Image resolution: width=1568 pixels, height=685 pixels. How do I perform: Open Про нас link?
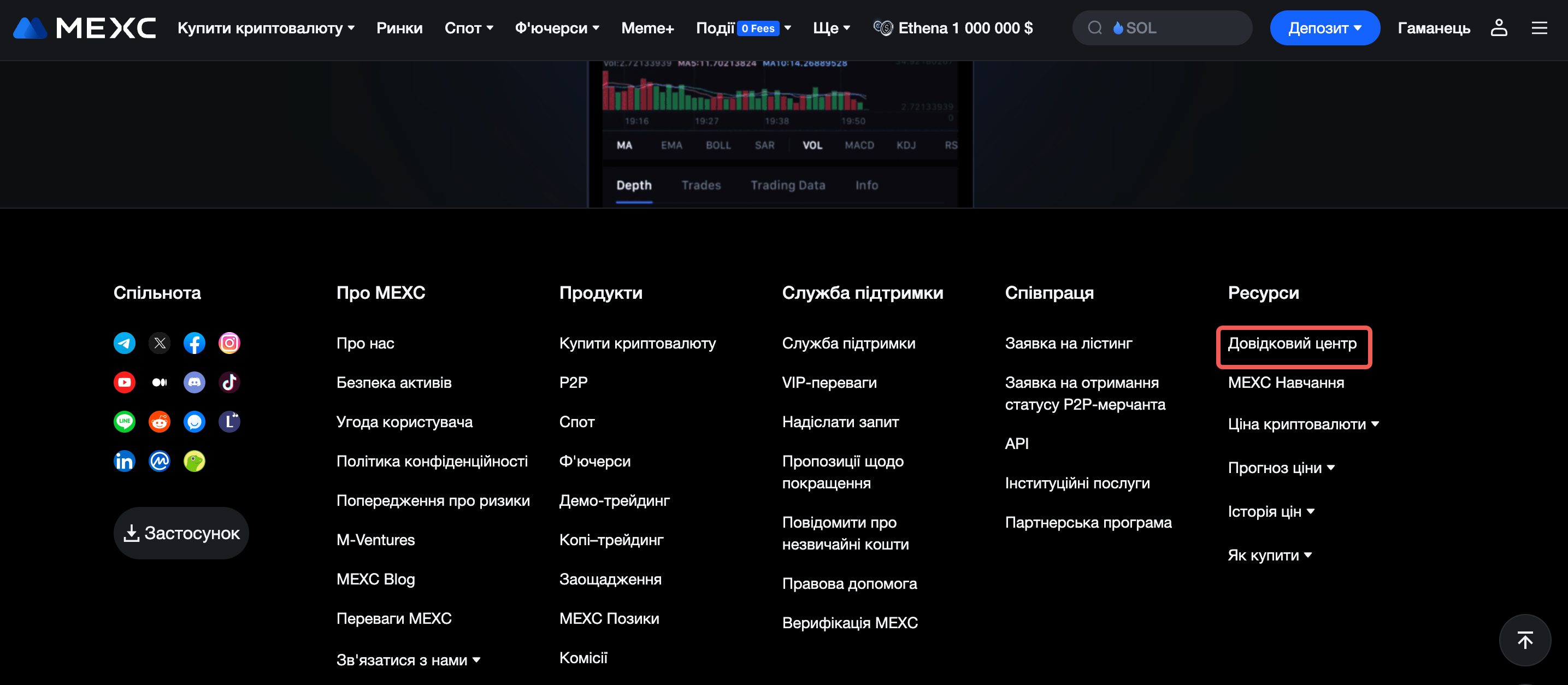coord(365,343)
